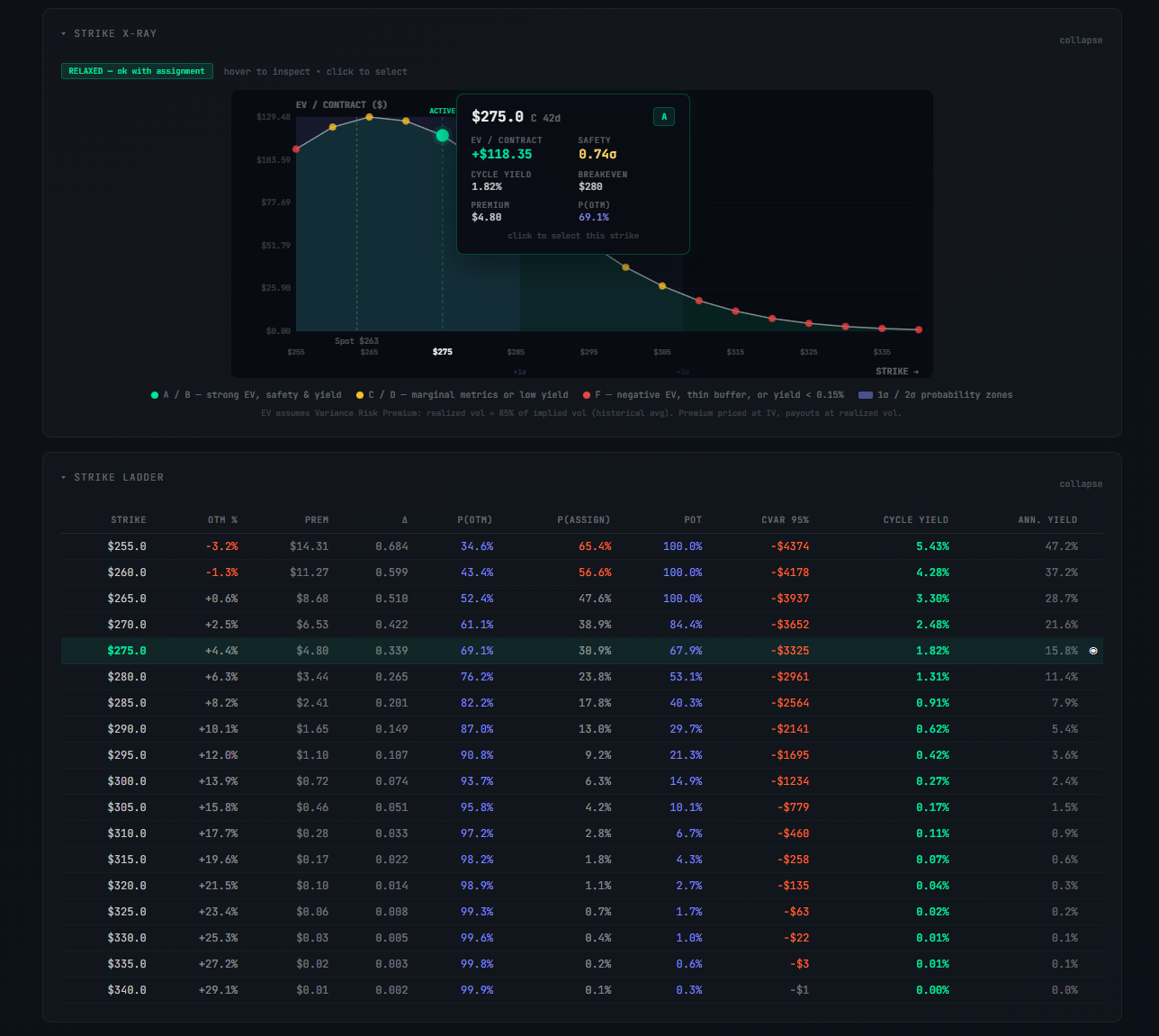Screen dimensions: 1159x1036
Task: Click "click to select this strike" in the tooltip
Action: pyautogui.click(x=573, y=235)
